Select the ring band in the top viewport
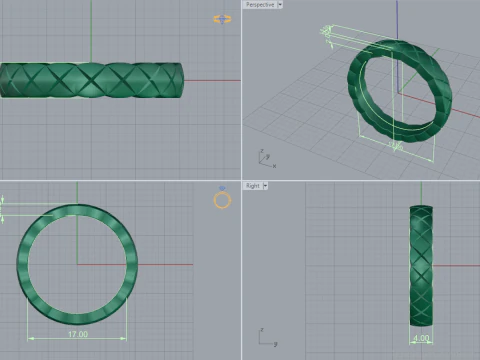This screenshot has width=480, height=360. coord(92,80)
